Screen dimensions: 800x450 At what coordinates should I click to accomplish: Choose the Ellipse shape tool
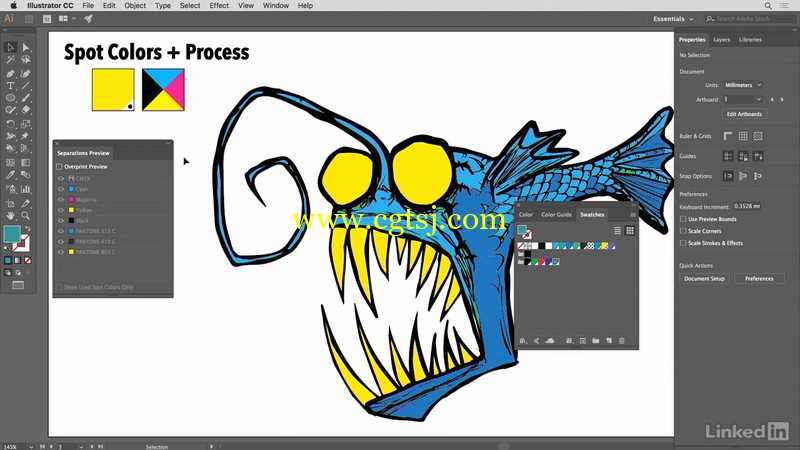[x=10, y=98]
